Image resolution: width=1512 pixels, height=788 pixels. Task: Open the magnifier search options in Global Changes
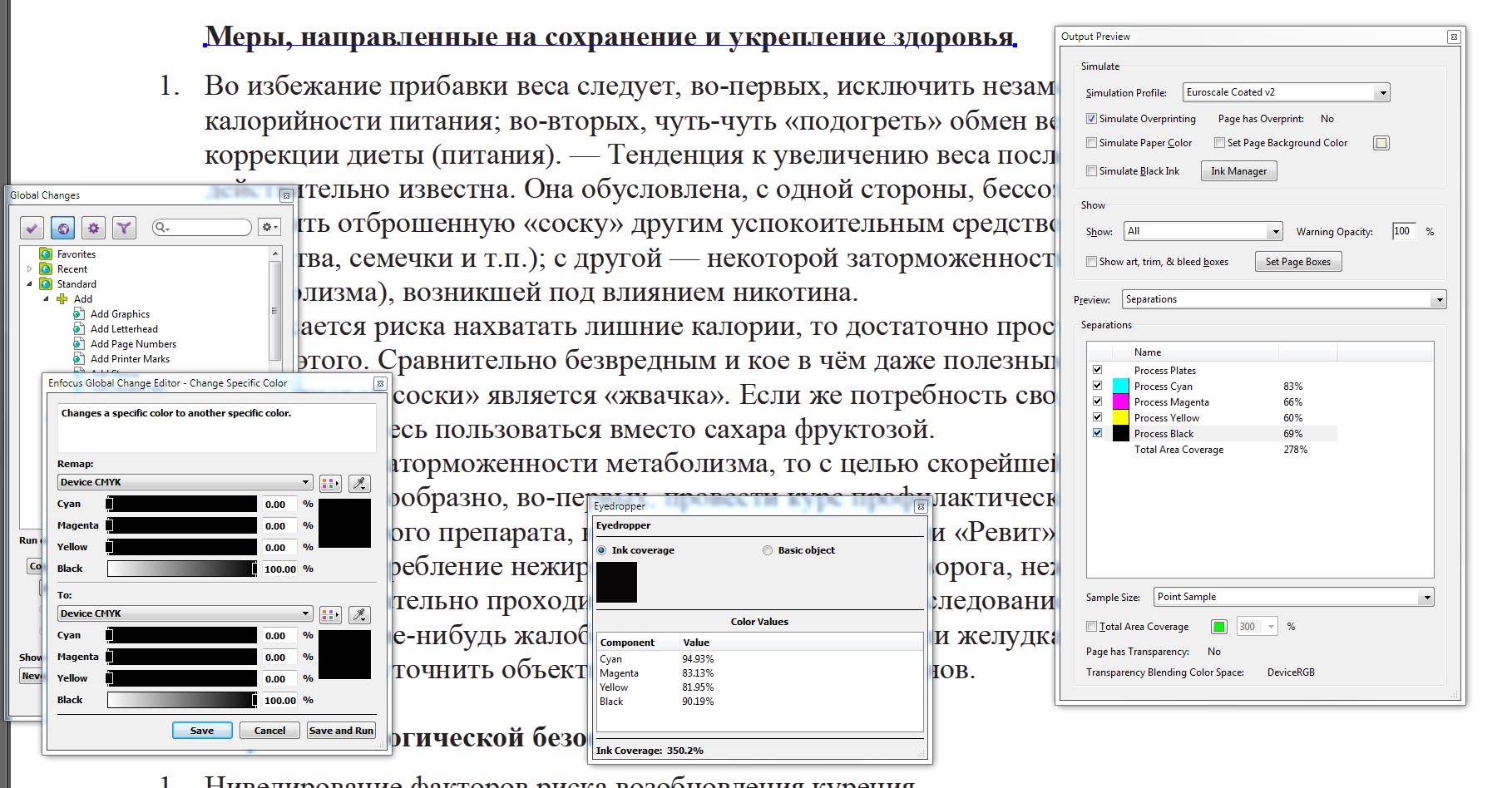pyautogui.click(x=161, y=227)
